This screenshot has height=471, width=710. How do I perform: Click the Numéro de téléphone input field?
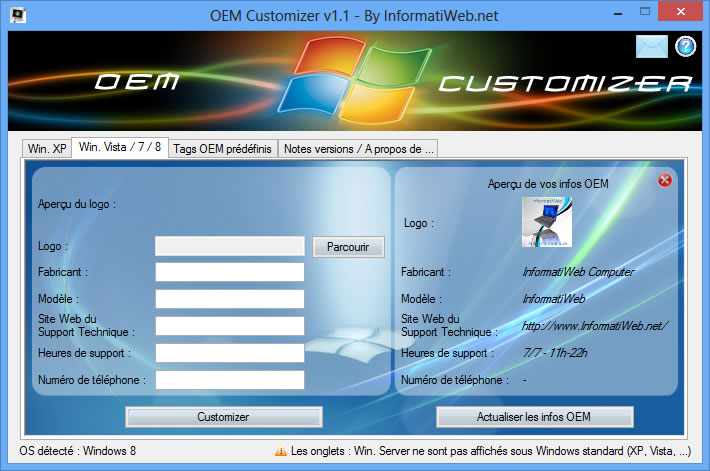point(230,380)
